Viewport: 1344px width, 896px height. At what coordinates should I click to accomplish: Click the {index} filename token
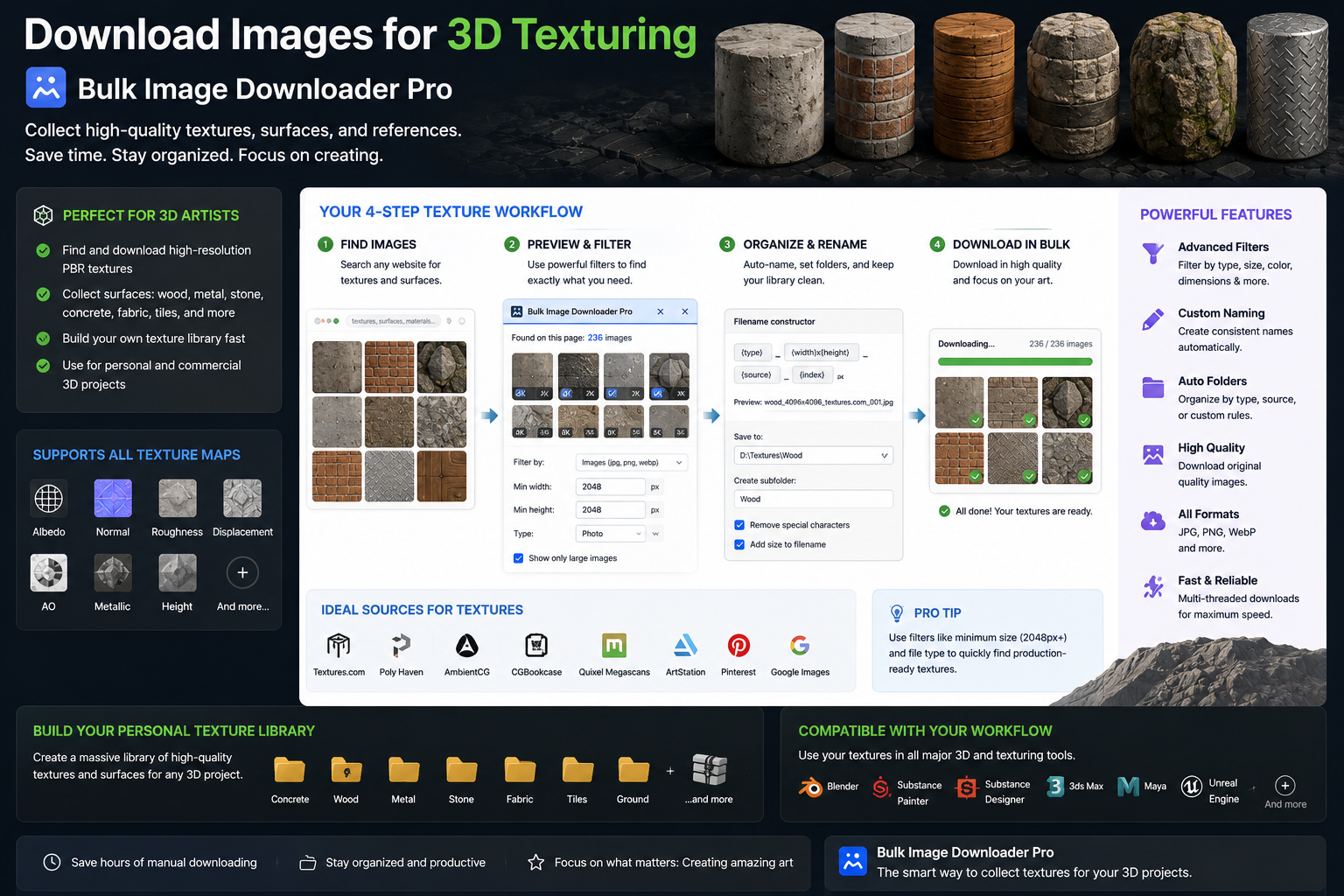[x=812, y=374]
